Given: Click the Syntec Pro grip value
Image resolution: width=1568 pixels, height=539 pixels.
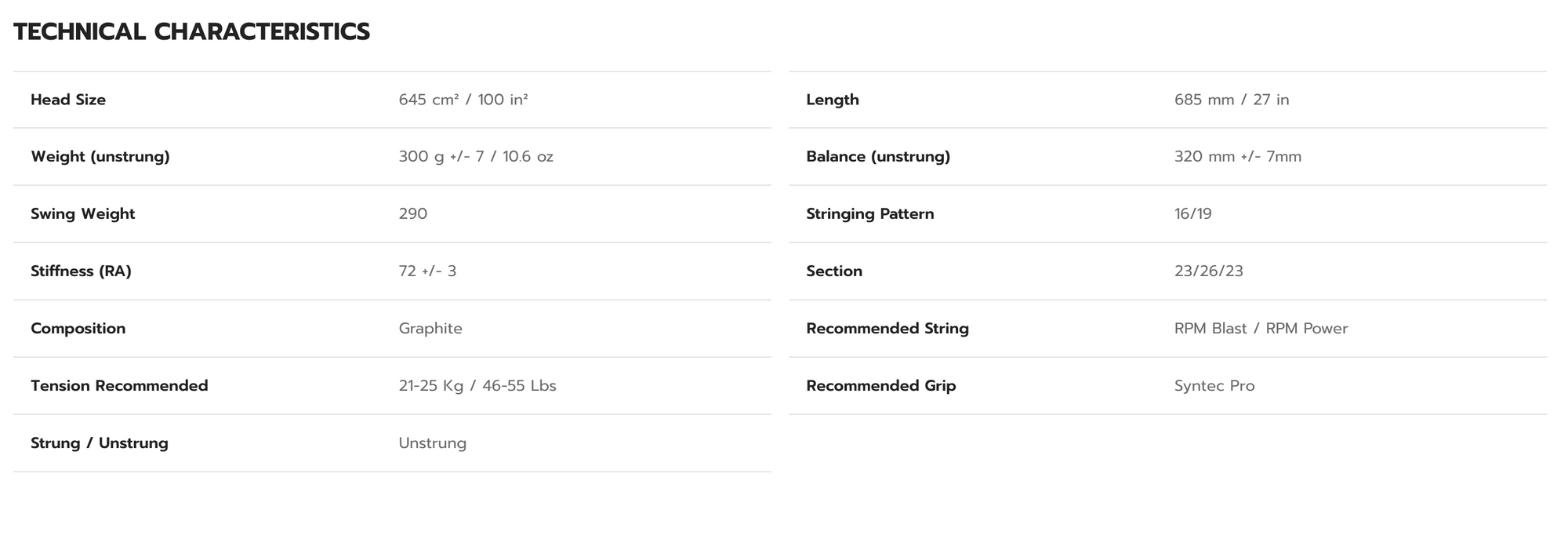Looking at the screenshot, I should point(1214,385).
